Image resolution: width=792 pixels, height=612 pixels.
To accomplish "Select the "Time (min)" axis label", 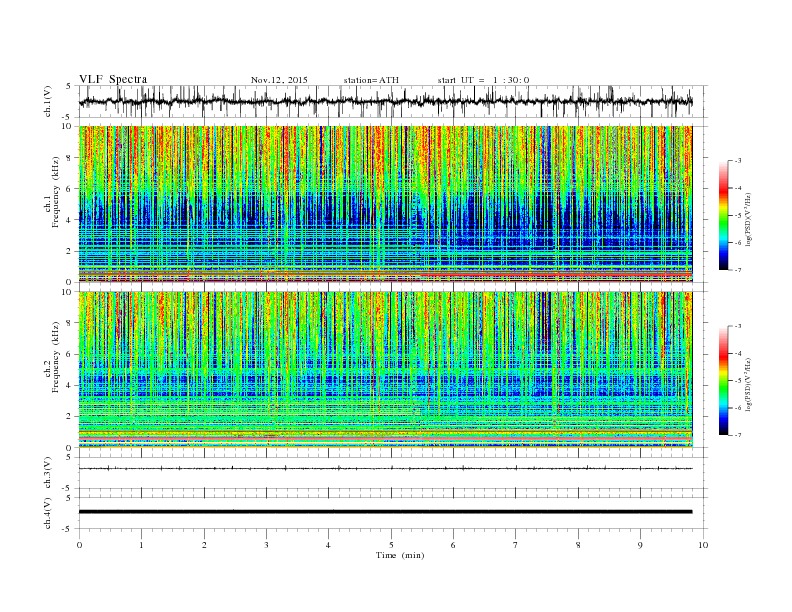I will click(x=400, y=555).
